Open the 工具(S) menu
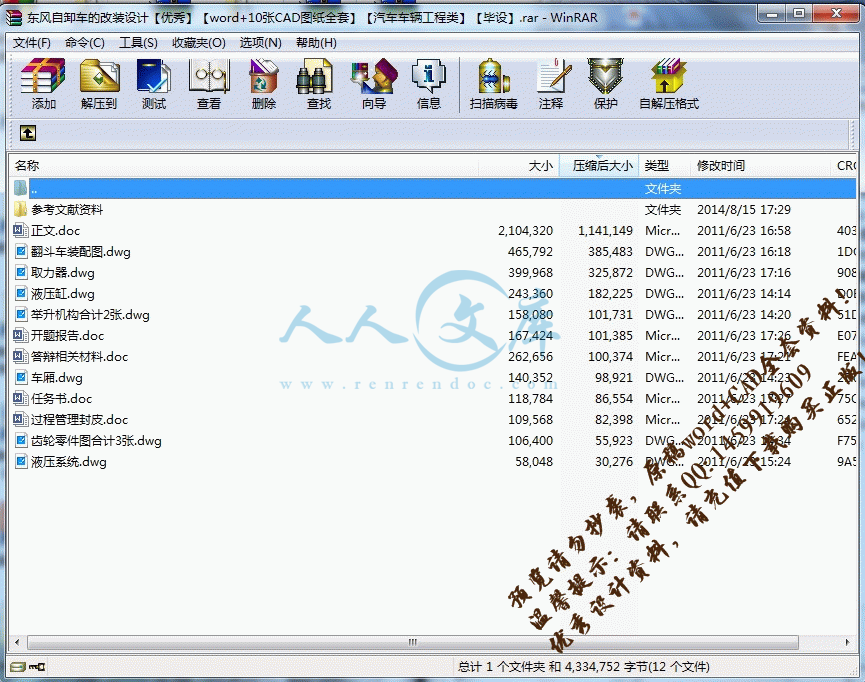The width and height of the screenshot is (865, 682). tap(138, 43)
